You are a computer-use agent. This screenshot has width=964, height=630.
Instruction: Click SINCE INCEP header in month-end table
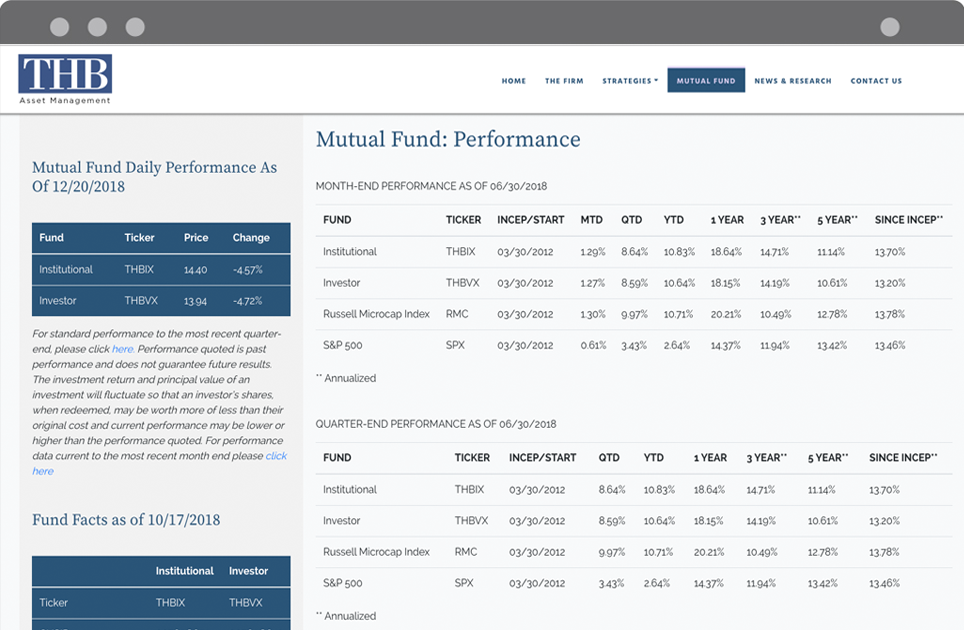point(909,220)
